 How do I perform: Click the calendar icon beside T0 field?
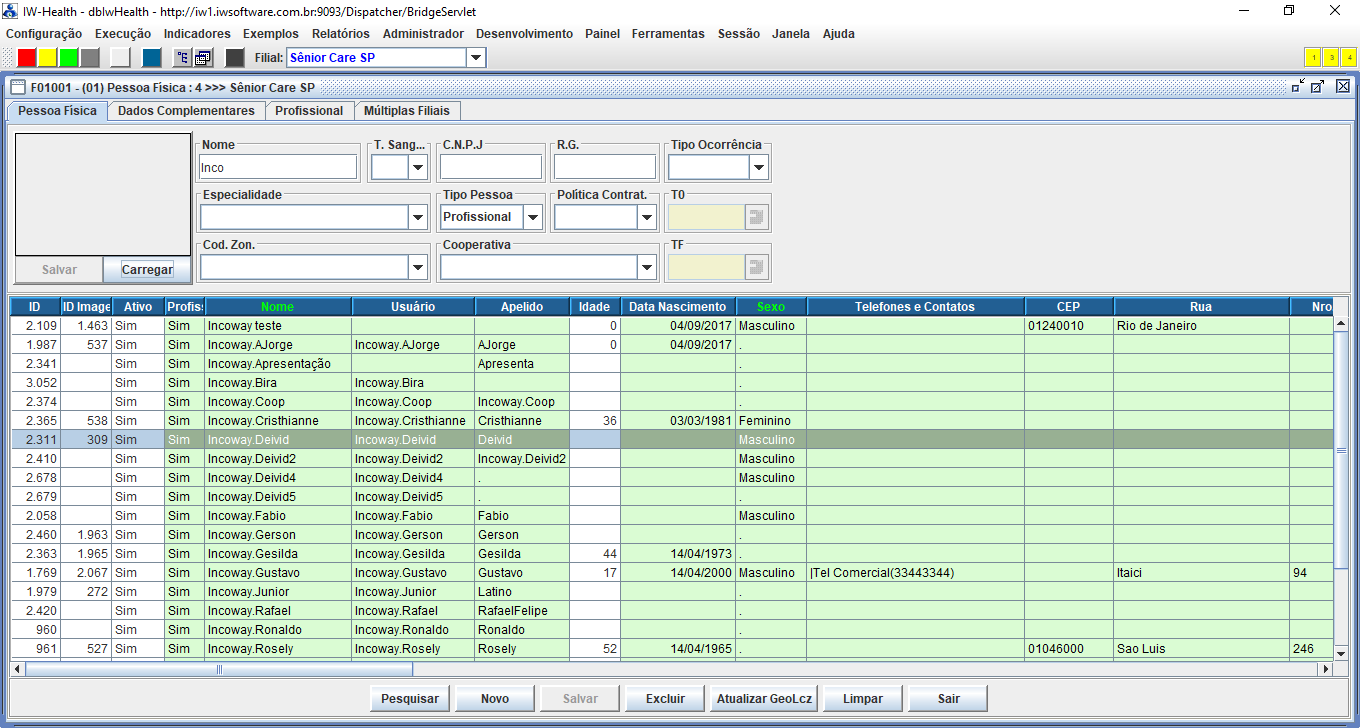pos(756,217)
